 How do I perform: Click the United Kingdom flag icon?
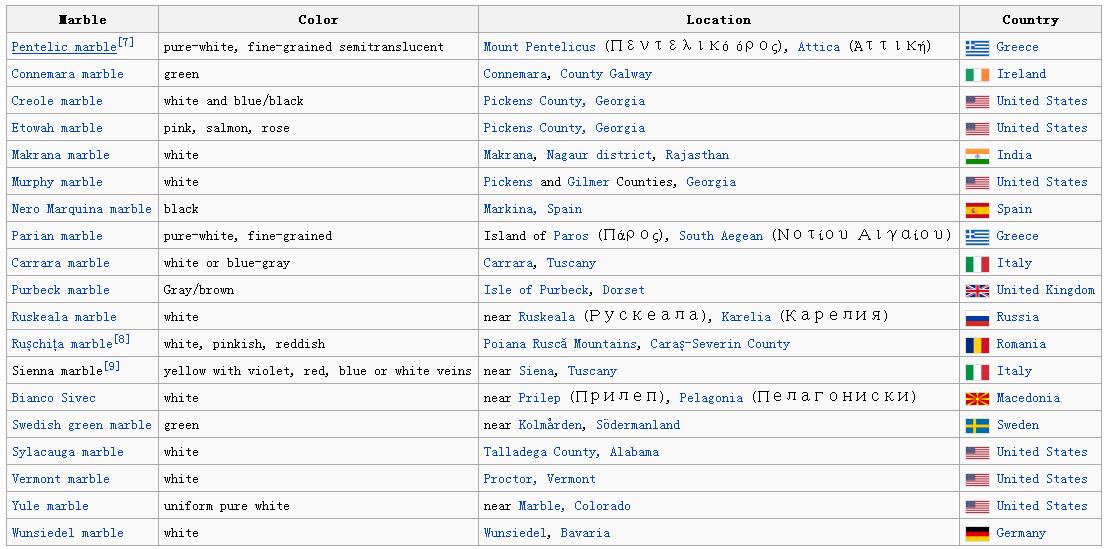[x=977, y=290]
